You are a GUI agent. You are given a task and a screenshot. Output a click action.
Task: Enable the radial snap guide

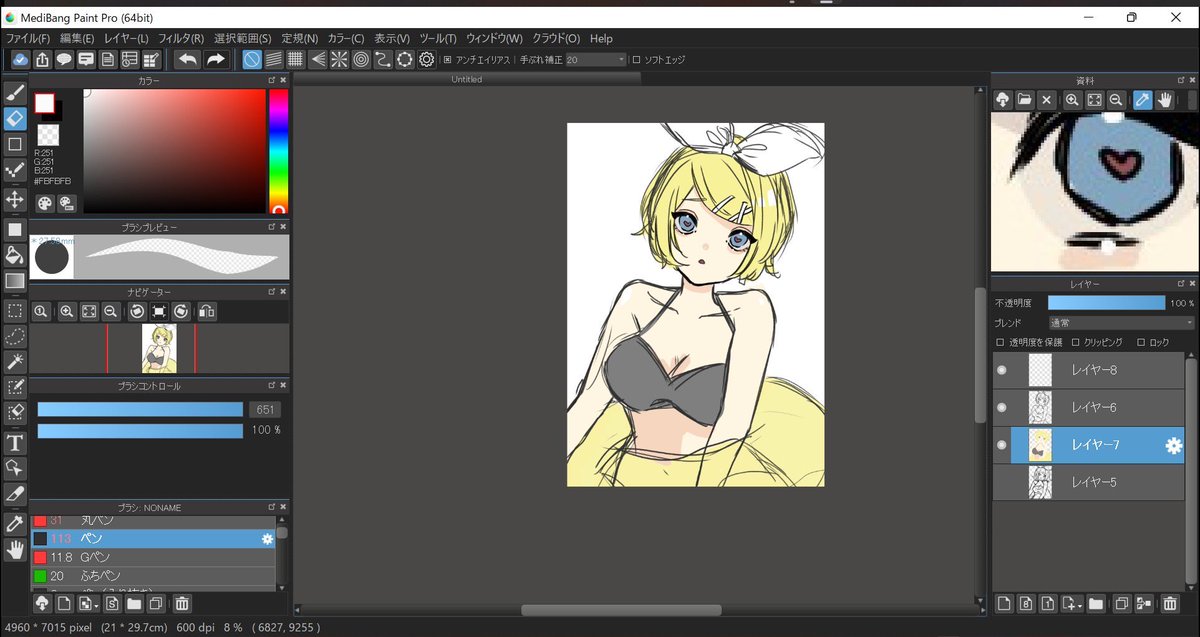tap(339, 60)
